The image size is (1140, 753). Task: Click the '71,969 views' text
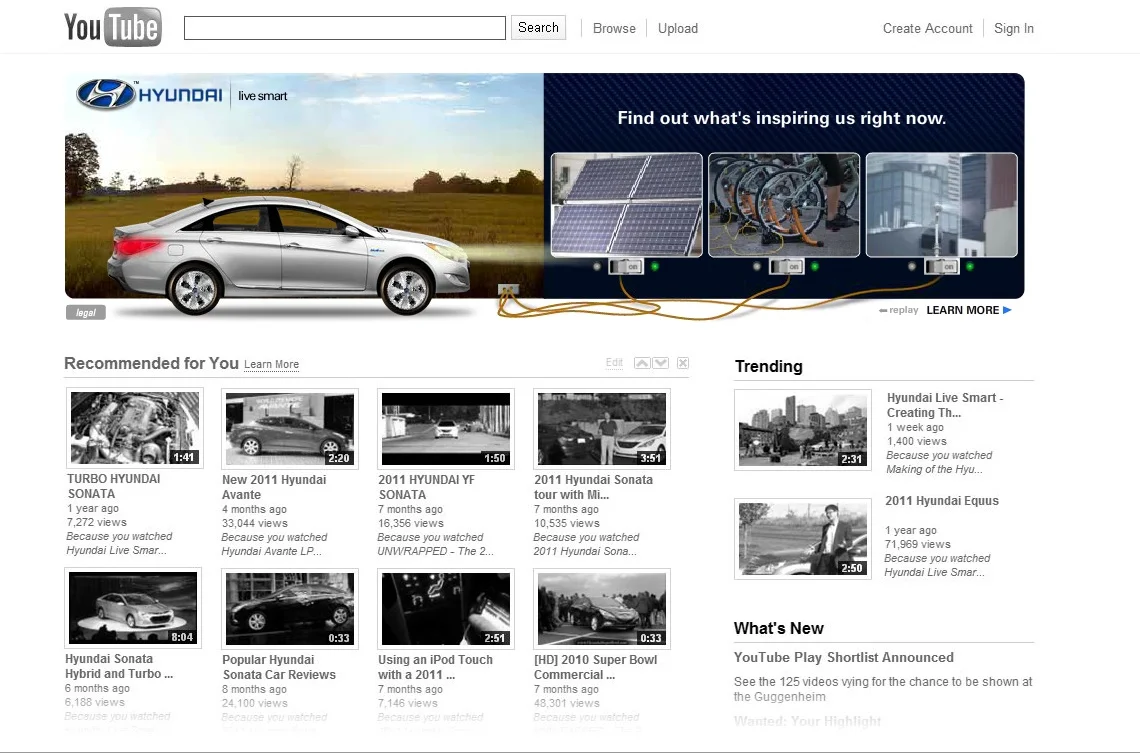click(918, 544)
